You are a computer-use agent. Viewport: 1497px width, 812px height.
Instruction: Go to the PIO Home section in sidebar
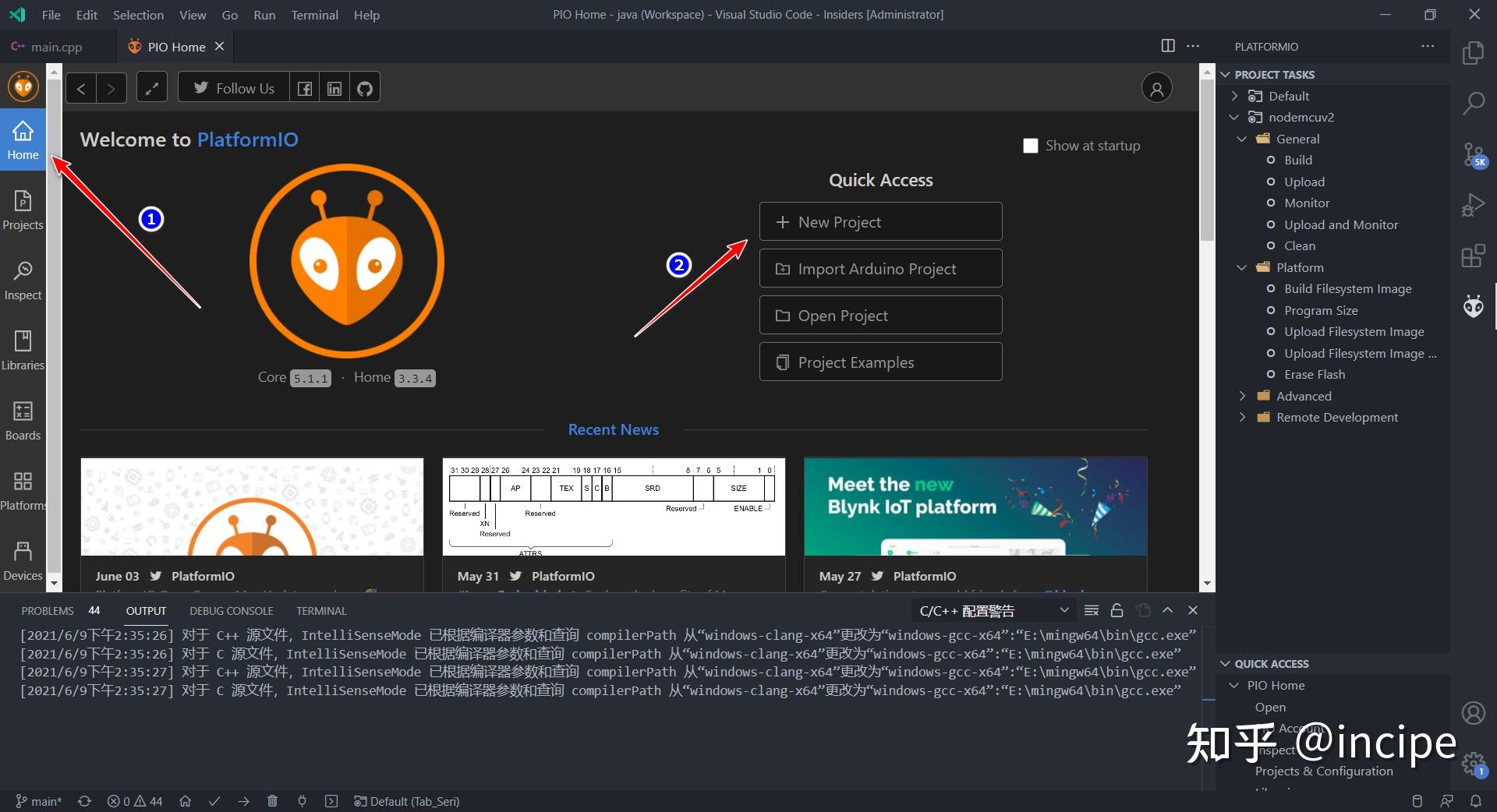pos(23,140)
